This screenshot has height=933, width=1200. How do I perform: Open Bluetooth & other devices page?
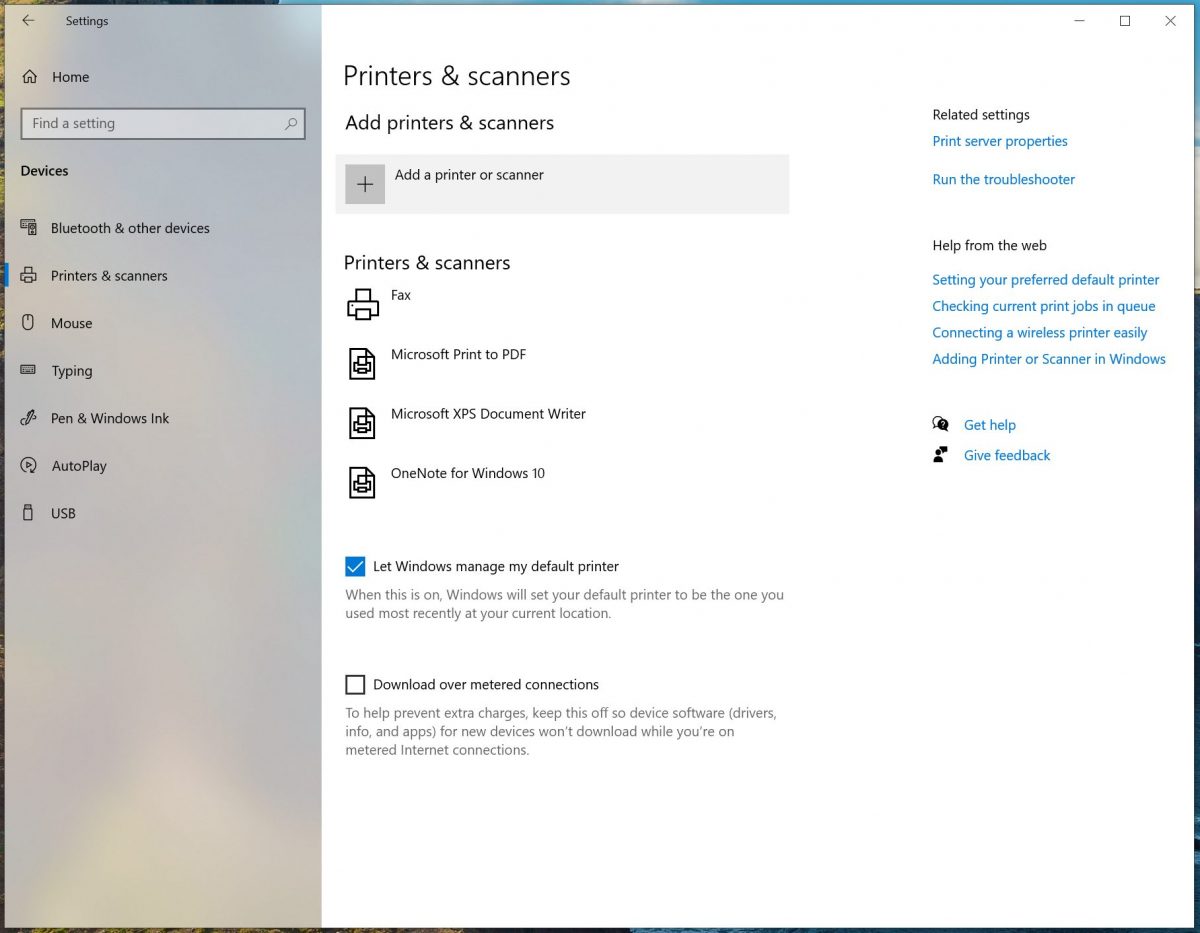pyautogui.click(x=130, y=228)
